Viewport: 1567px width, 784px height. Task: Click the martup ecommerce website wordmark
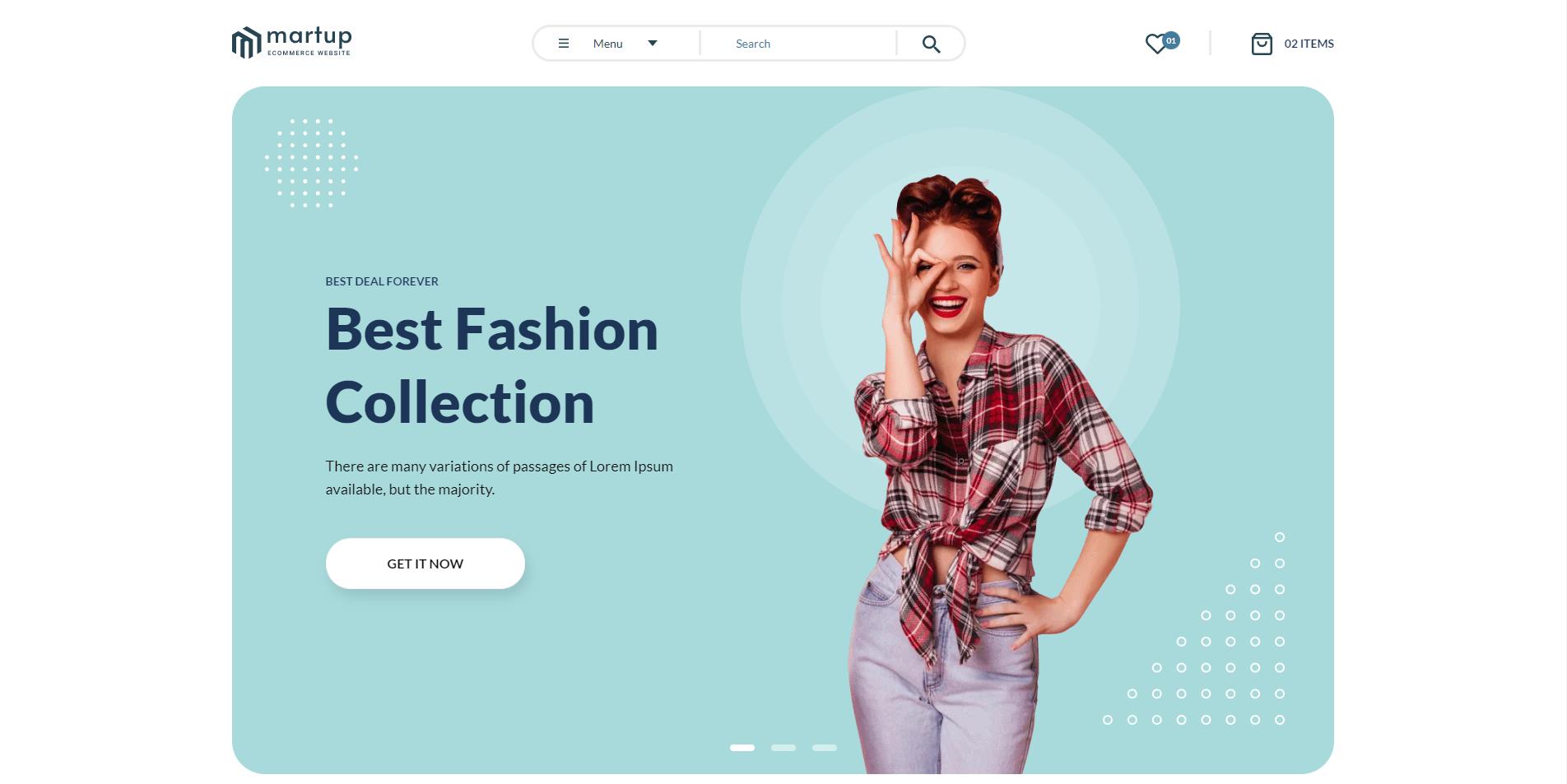(x=309, y=41)
